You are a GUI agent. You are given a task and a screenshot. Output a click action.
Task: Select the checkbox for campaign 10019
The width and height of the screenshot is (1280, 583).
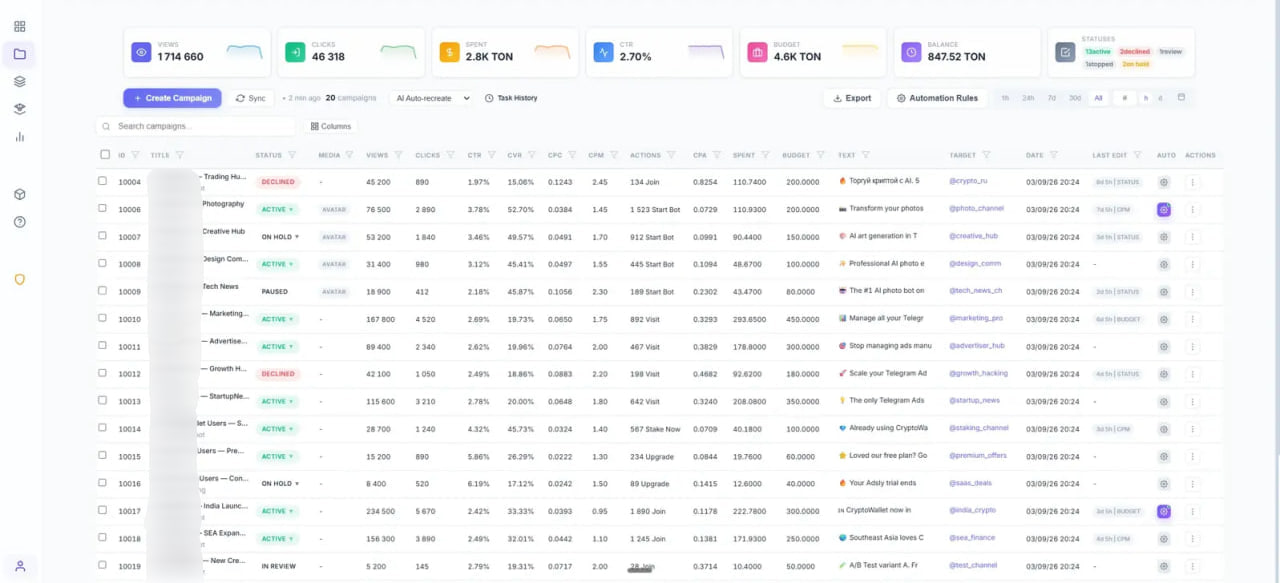point(102,565)
